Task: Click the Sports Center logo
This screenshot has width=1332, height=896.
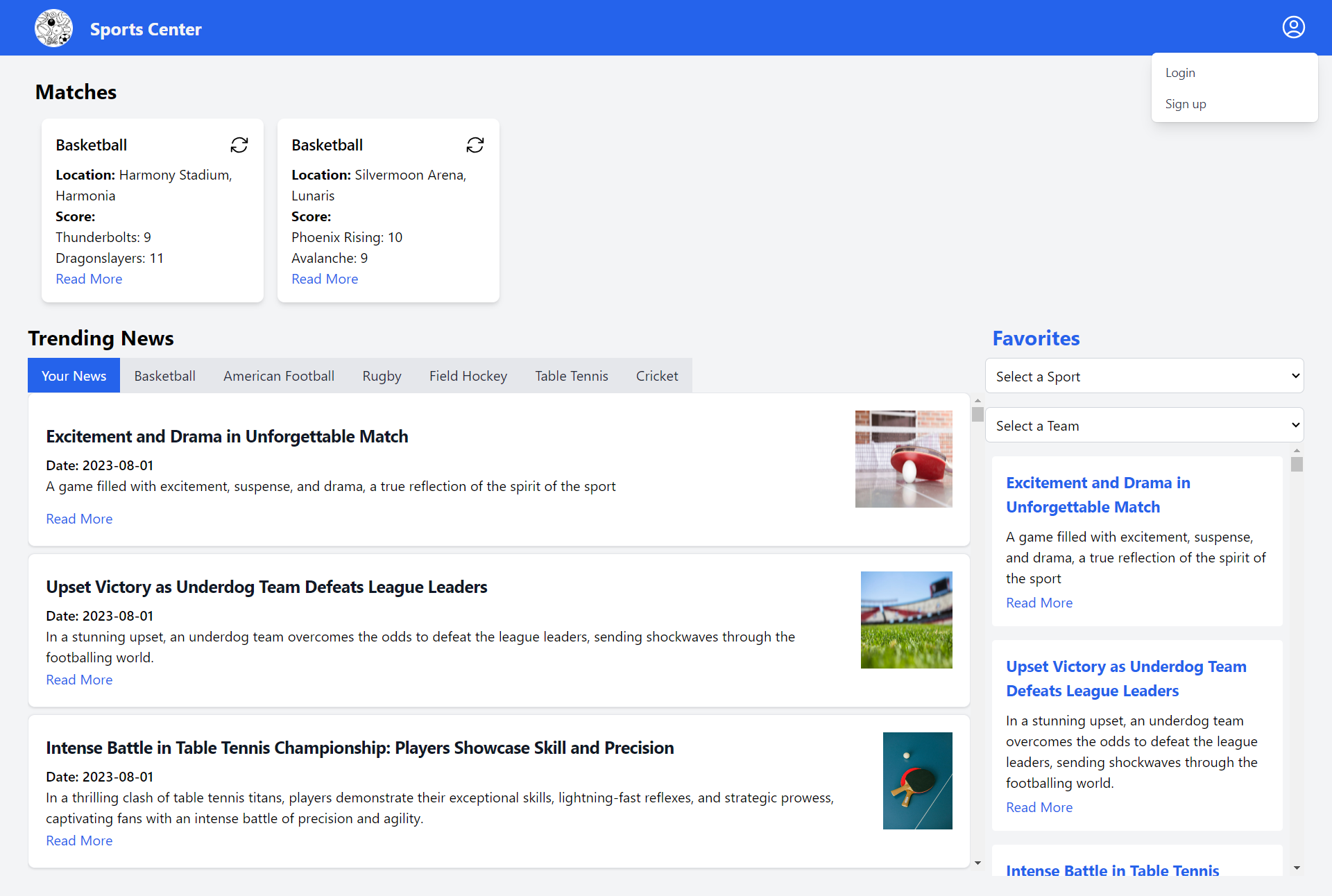Action: (53, 28)
